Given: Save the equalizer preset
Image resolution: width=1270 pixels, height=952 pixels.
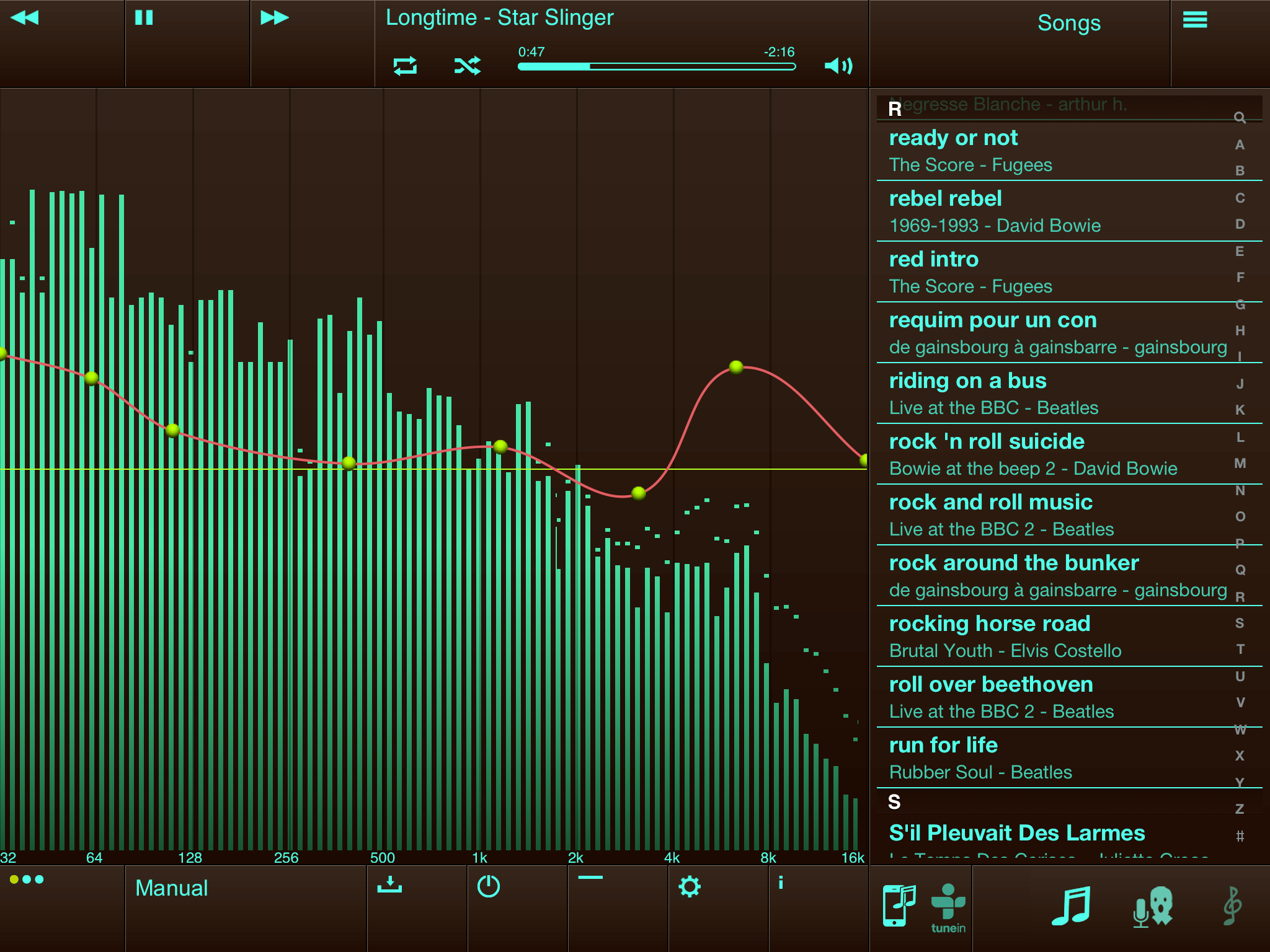Looking at the screenshot, I should [x=389, y=885].
